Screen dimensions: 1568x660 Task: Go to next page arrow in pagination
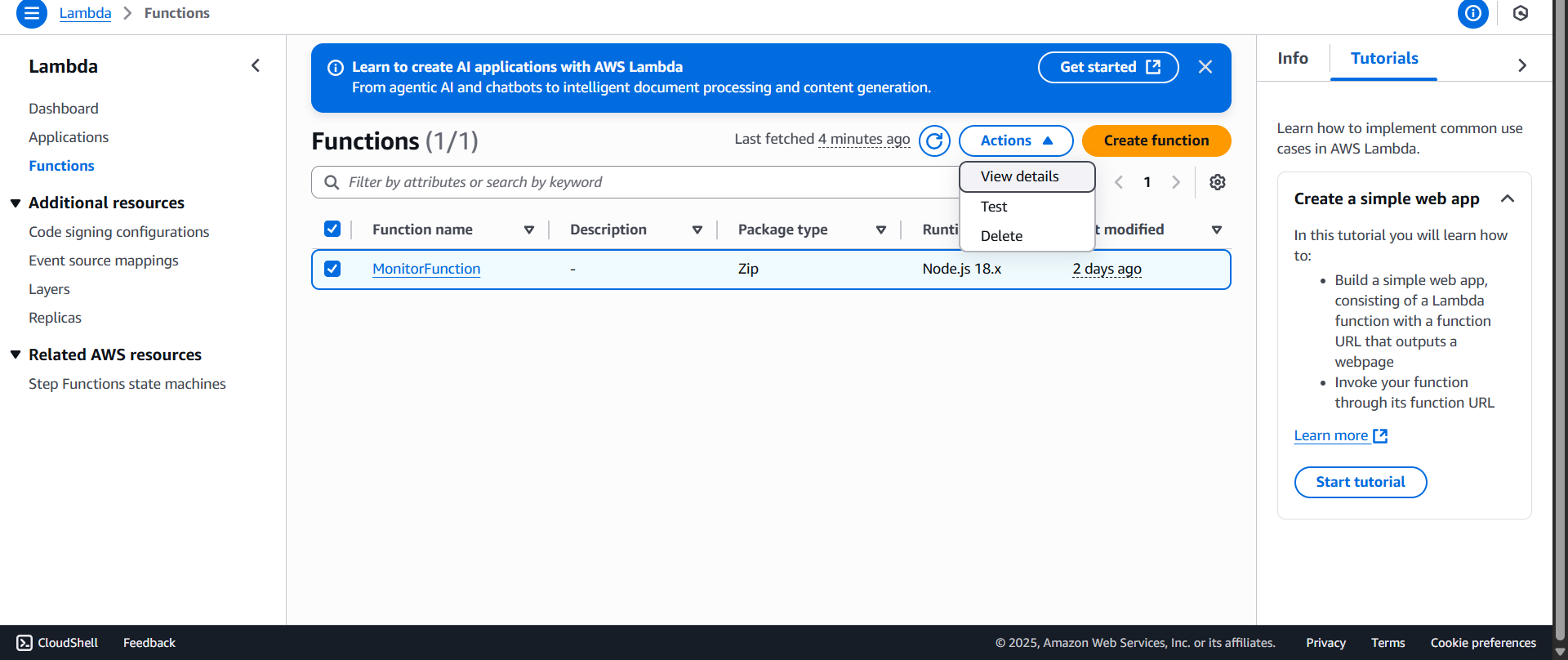tap(1175, 182)
